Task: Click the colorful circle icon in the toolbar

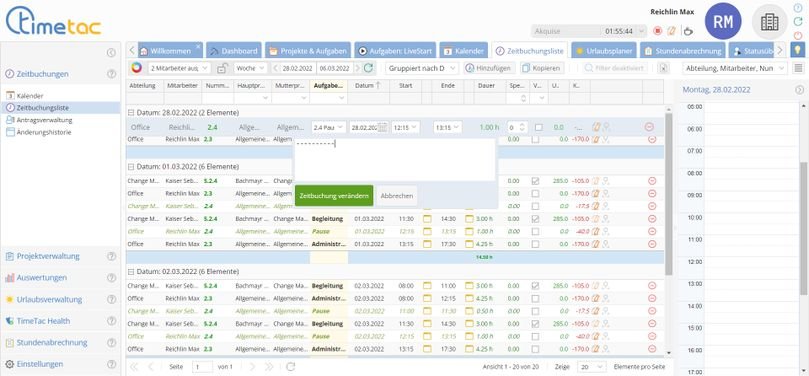Action: [136, 68]
